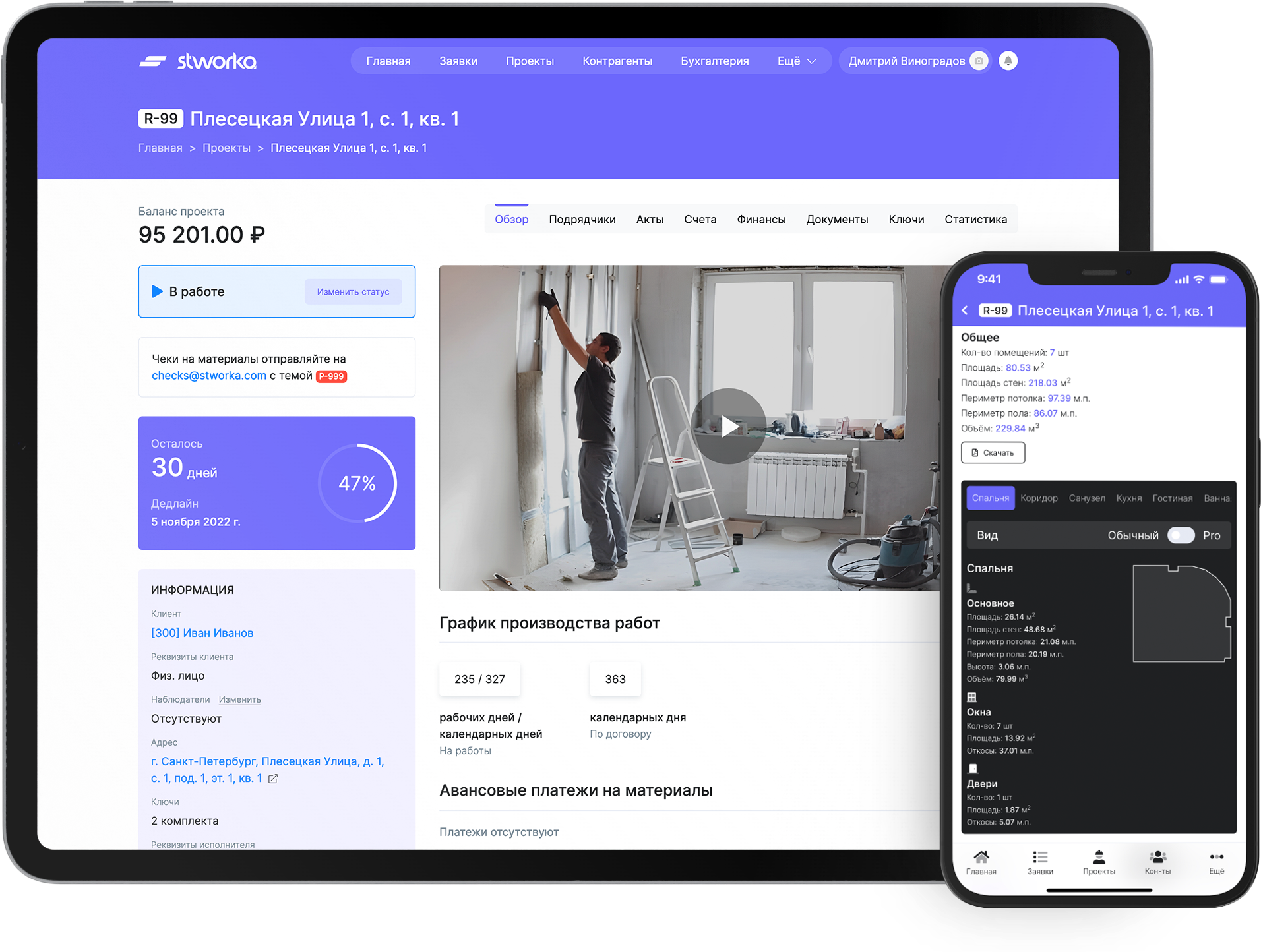Screen dimensions: 1261x952
Task: Open client link [300] Иван Иванов
Action: coord(202,633)
